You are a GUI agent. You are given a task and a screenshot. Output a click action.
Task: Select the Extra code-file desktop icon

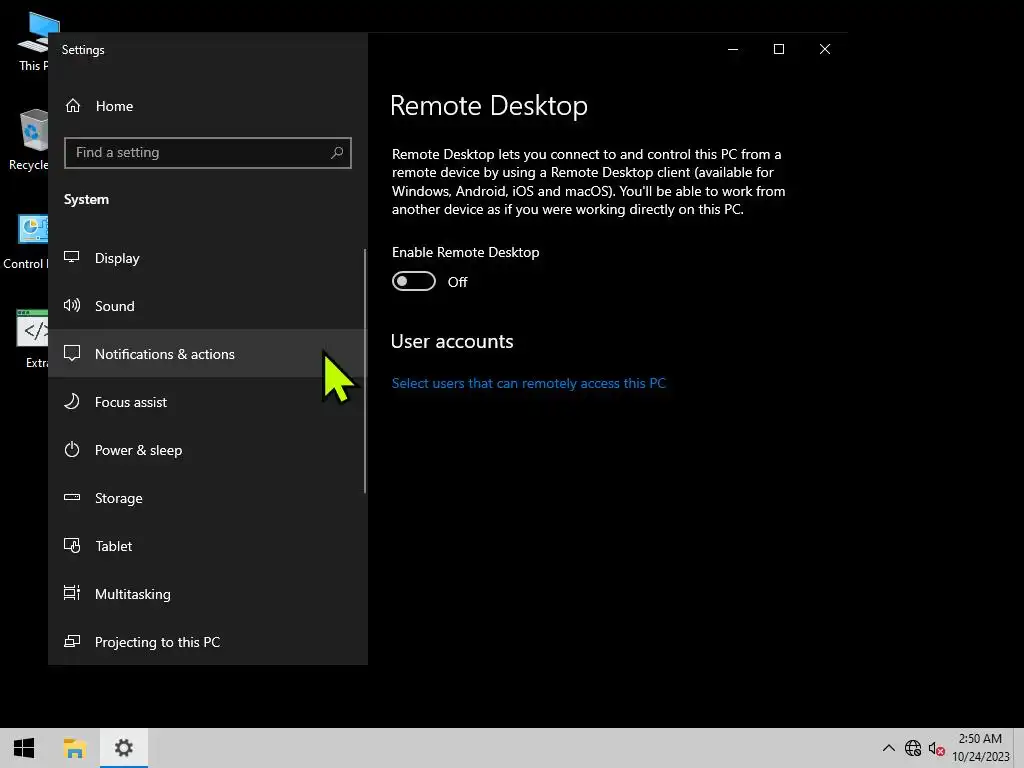[34, 340]
